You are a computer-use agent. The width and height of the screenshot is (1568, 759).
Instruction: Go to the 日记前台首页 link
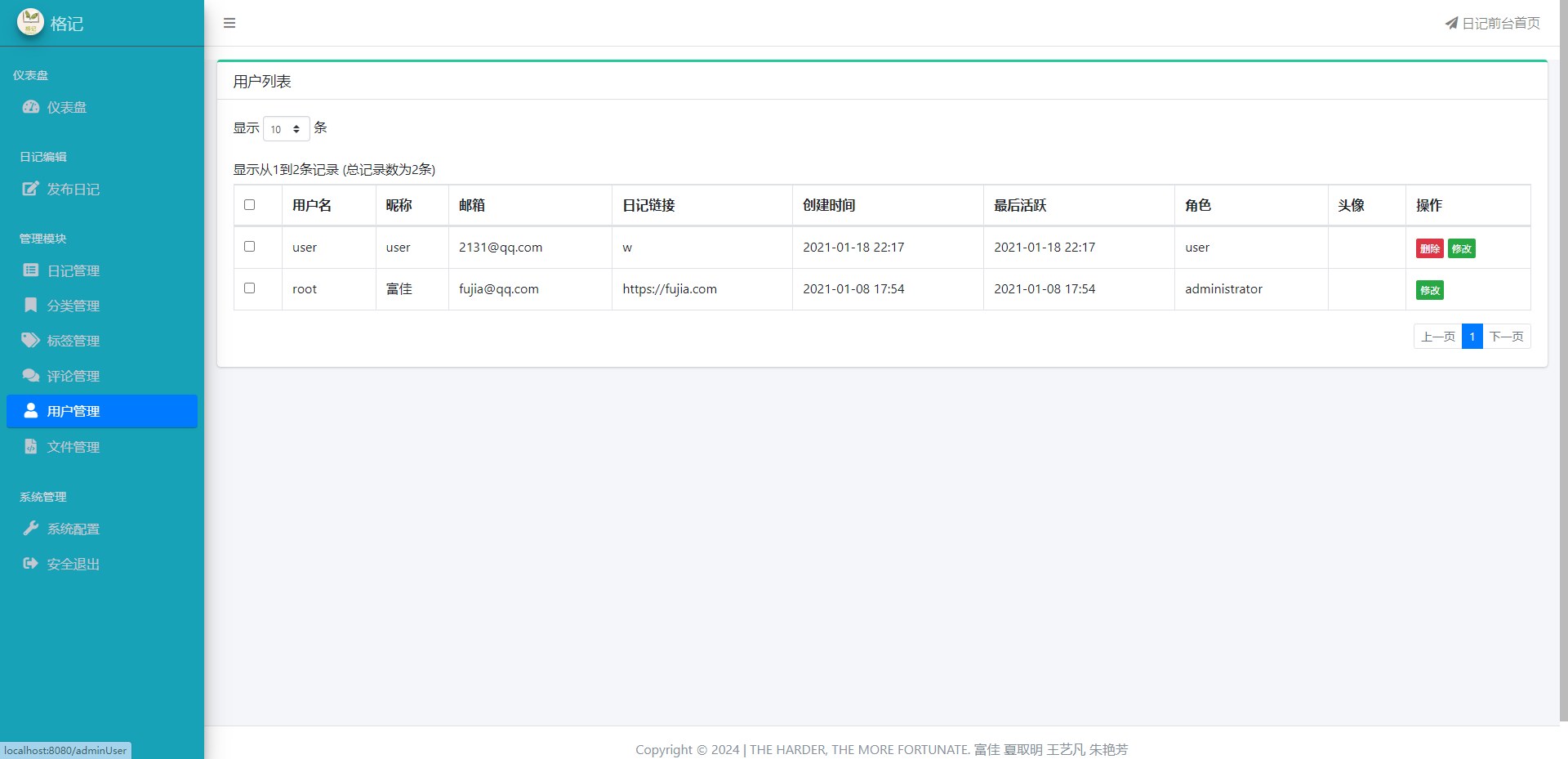coord(1493,23)
